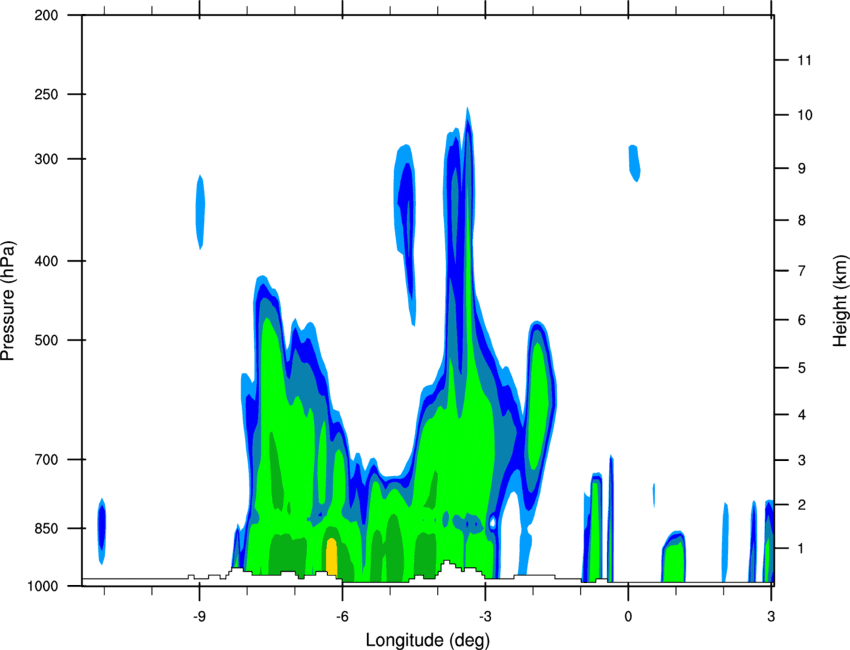Click the small blue blob near 850 hPa at left
The width and height of the screenshot is (850, 650).
(x=101, y=531)
